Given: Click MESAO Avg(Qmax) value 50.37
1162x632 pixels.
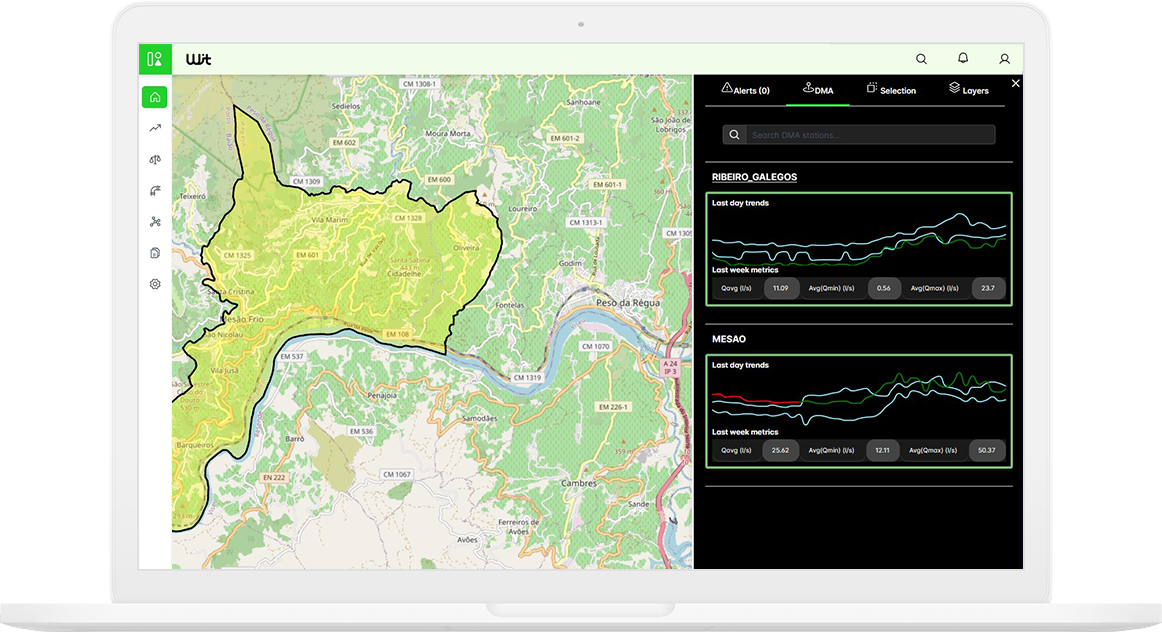Looking at the screenshot, I should [x=986, y=450].
